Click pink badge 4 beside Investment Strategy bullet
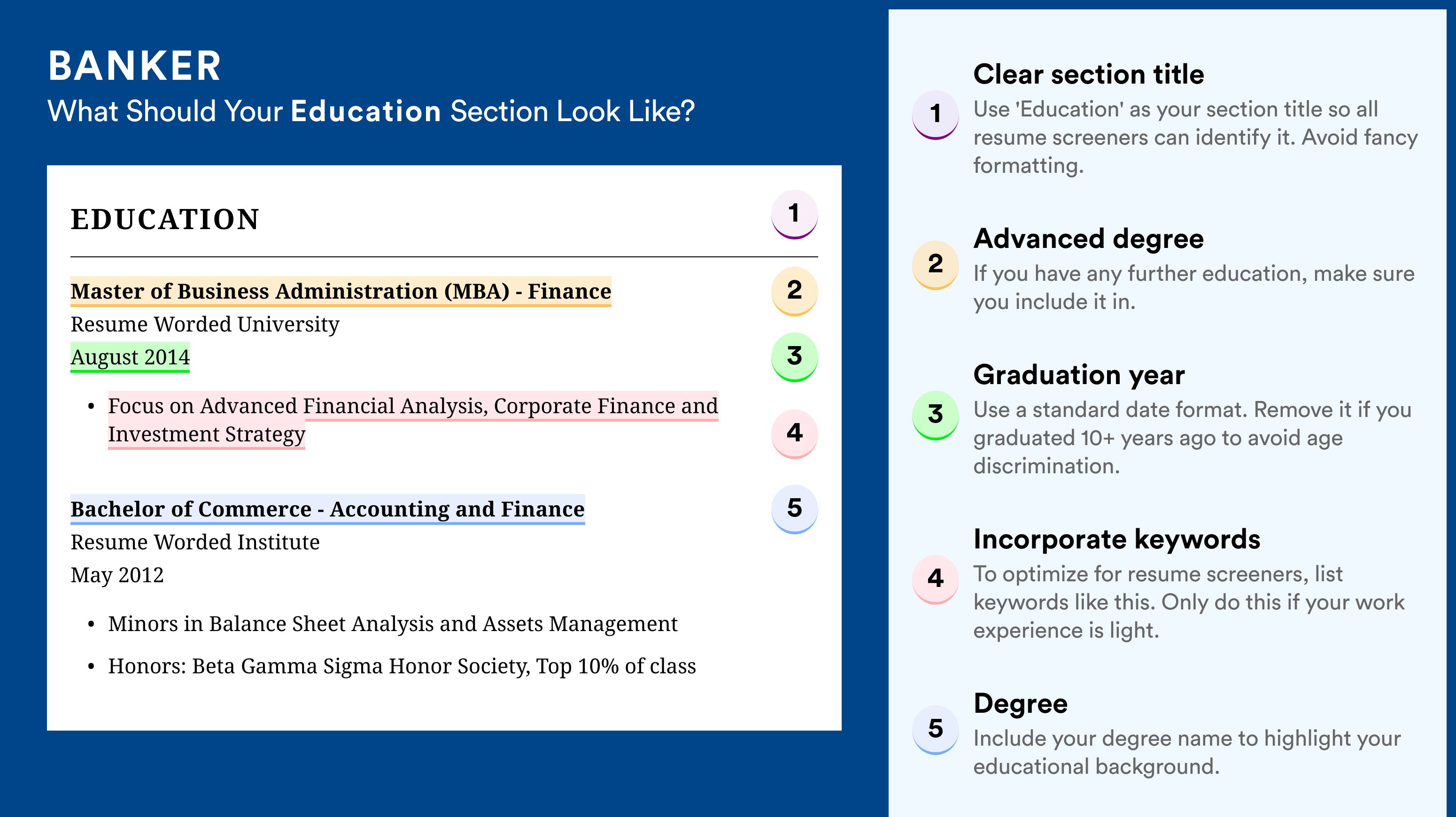 click(794, 434)
